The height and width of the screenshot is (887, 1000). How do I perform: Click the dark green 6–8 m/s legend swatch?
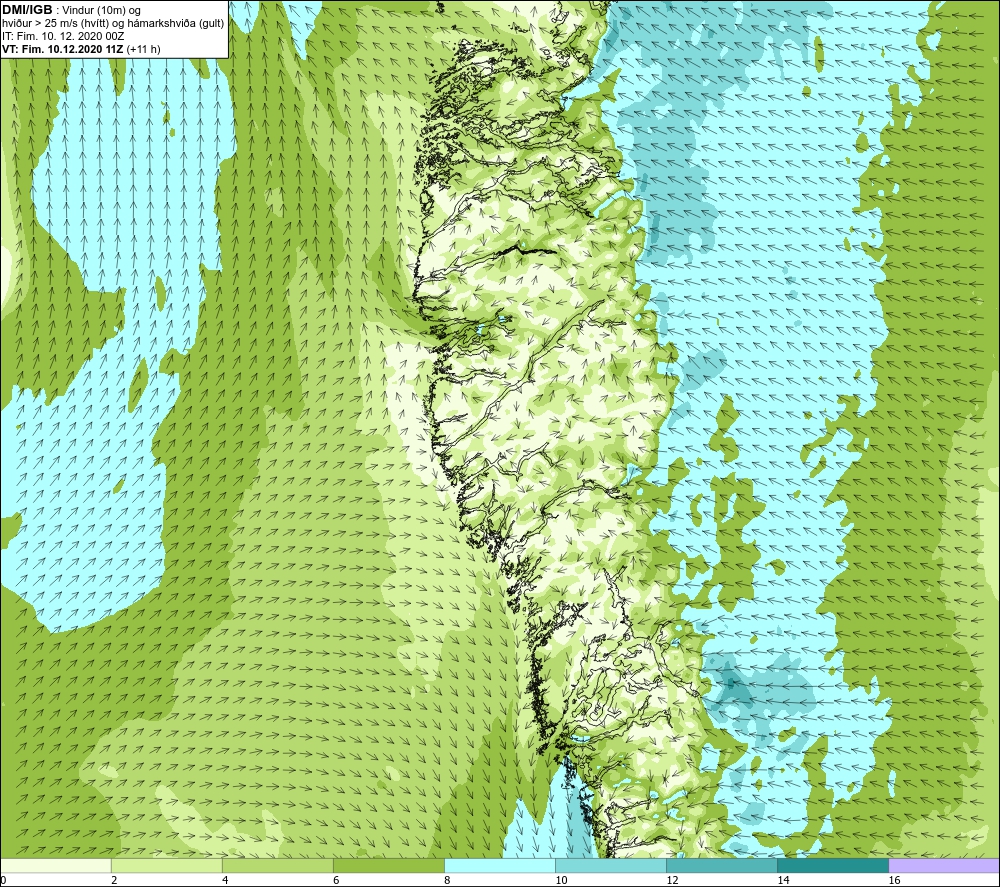(388, 865)
